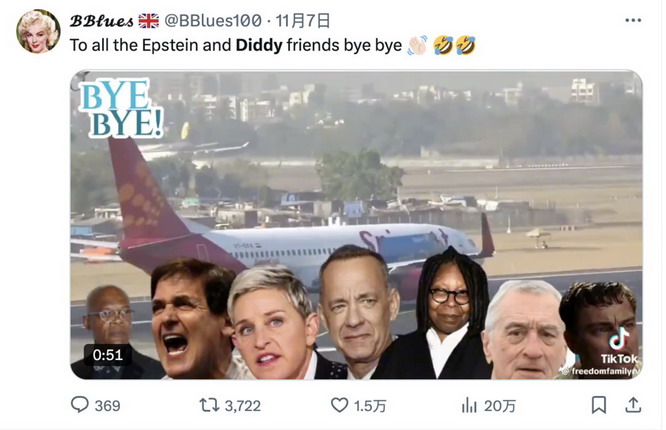
Task: Like the post with the heart icon
Action: point(341,405)
